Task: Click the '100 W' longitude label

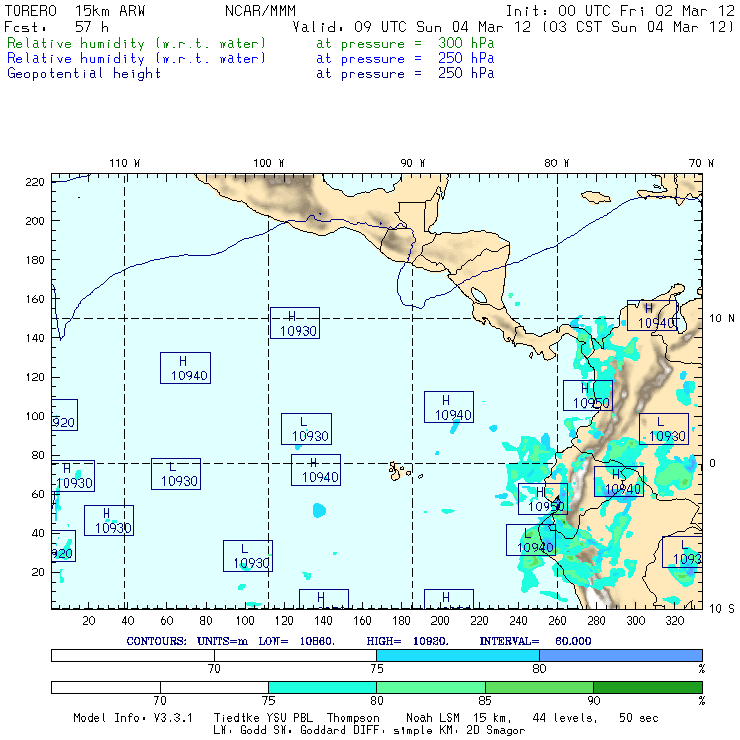Action: (x=269, y=163)
